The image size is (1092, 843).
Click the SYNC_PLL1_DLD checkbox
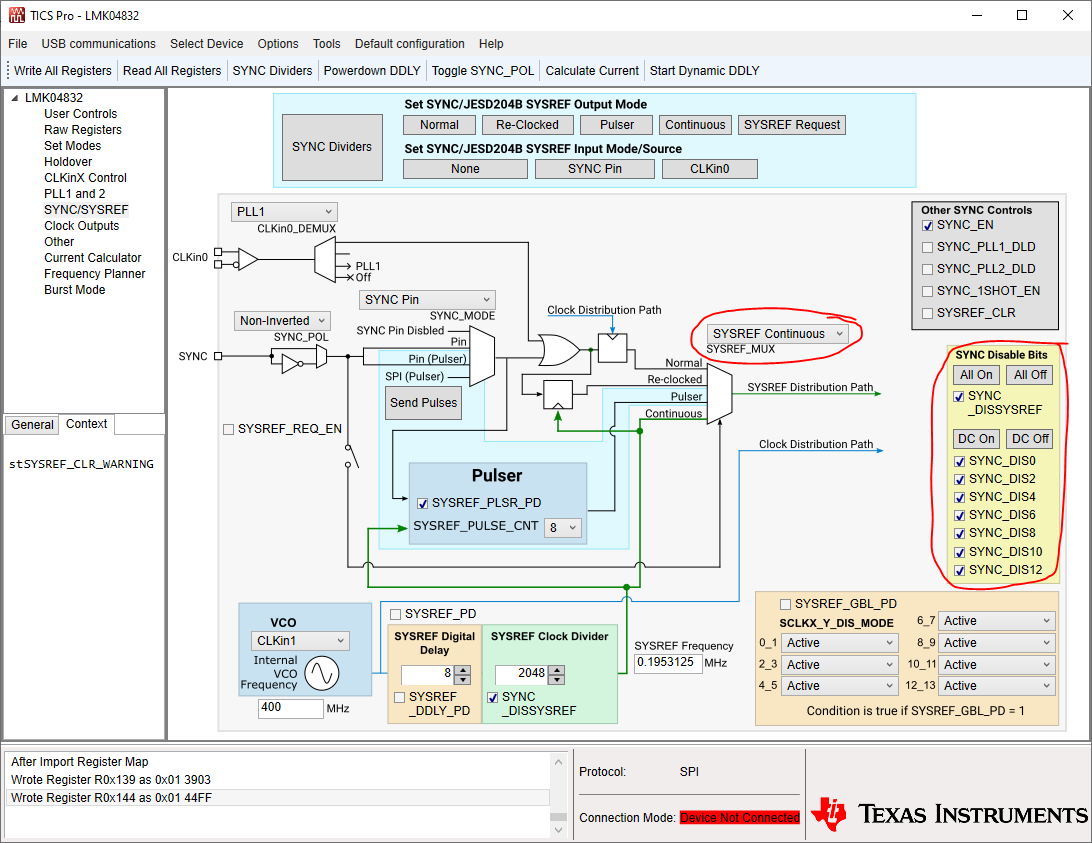927,247
